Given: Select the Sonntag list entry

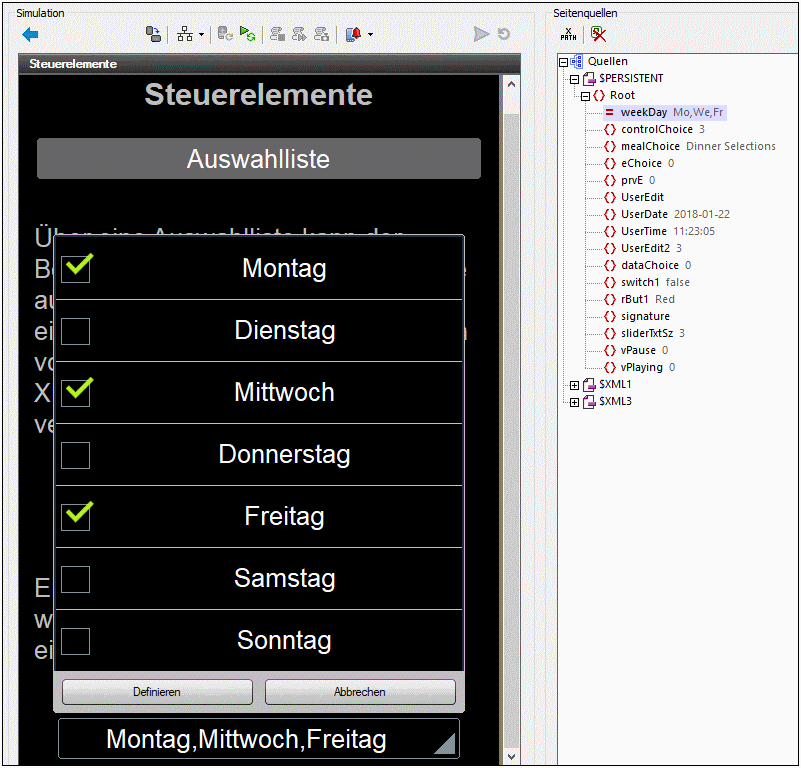Looking at the screenshot, I should tap(284, 640).
